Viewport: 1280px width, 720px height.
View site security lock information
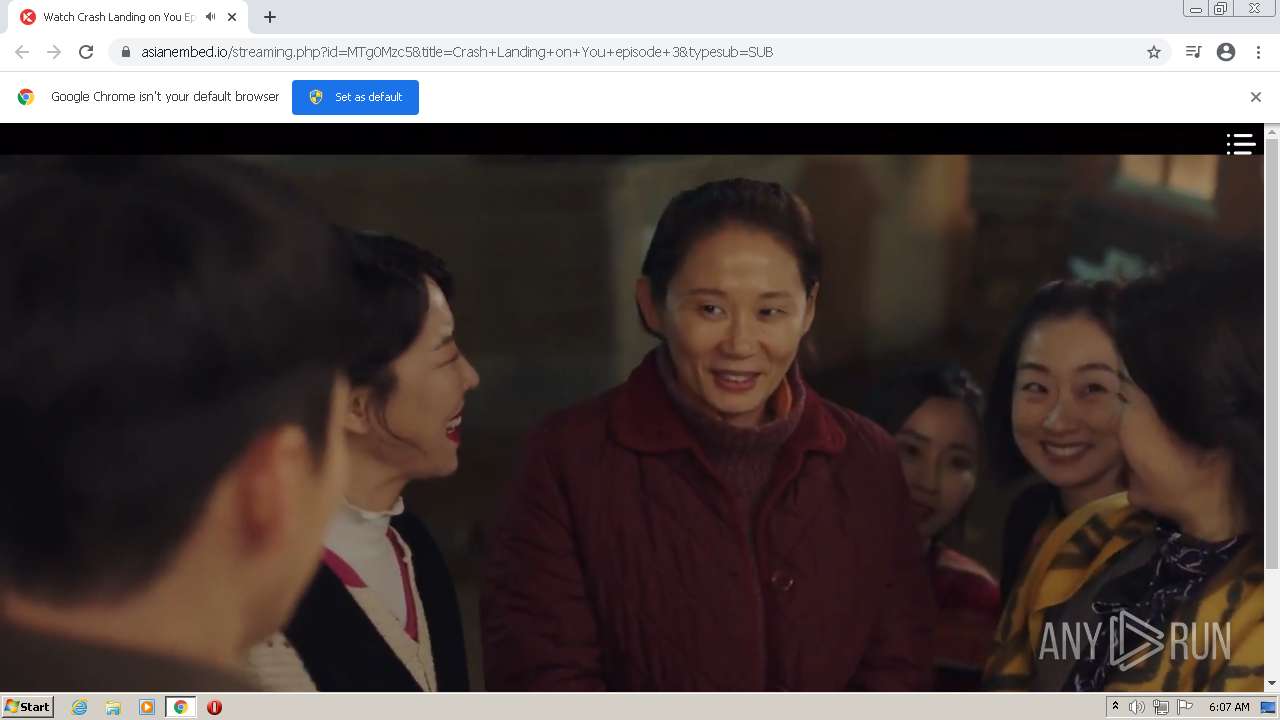tap(125, 52)
